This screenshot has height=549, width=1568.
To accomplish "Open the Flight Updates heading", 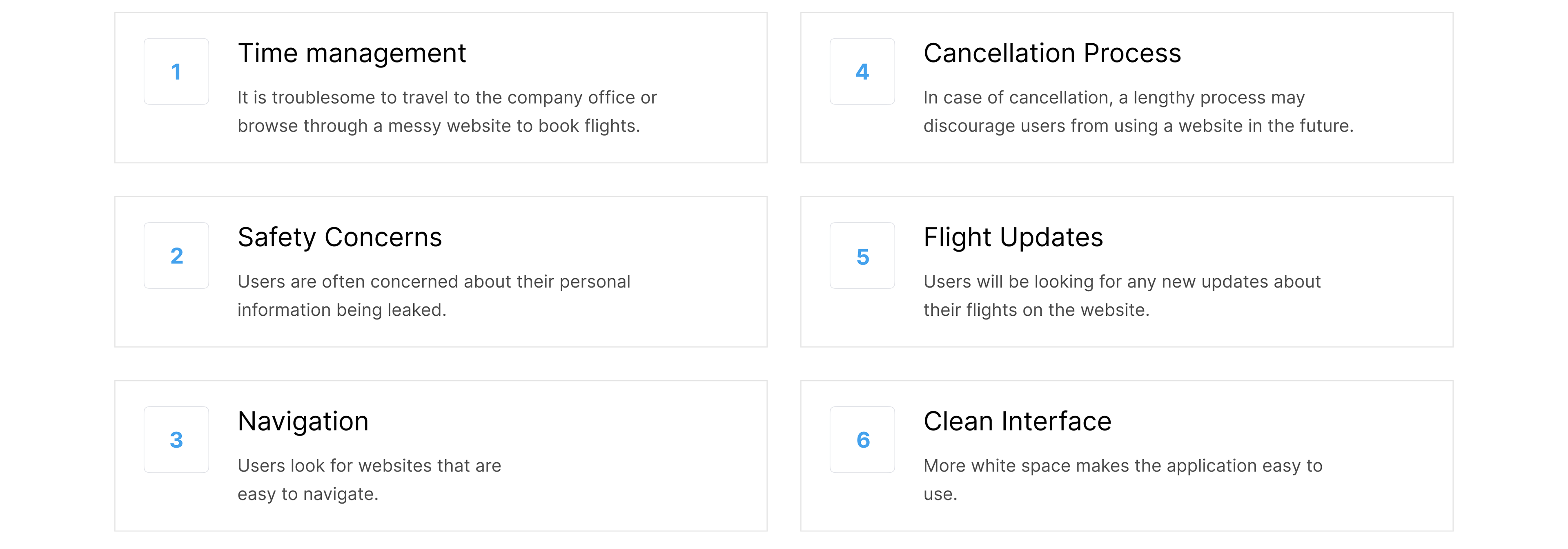I will [x=1013, y=237].
